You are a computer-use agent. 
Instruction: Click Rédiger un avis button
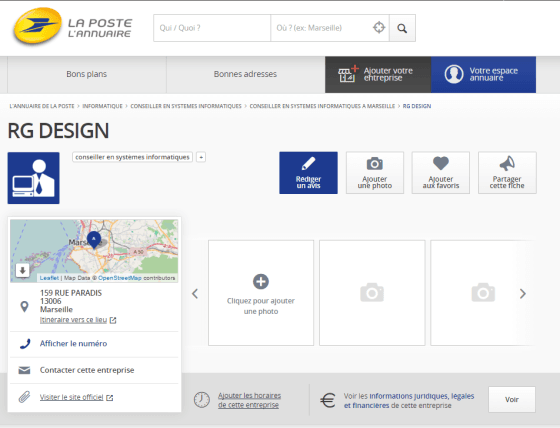coord(308,173)
